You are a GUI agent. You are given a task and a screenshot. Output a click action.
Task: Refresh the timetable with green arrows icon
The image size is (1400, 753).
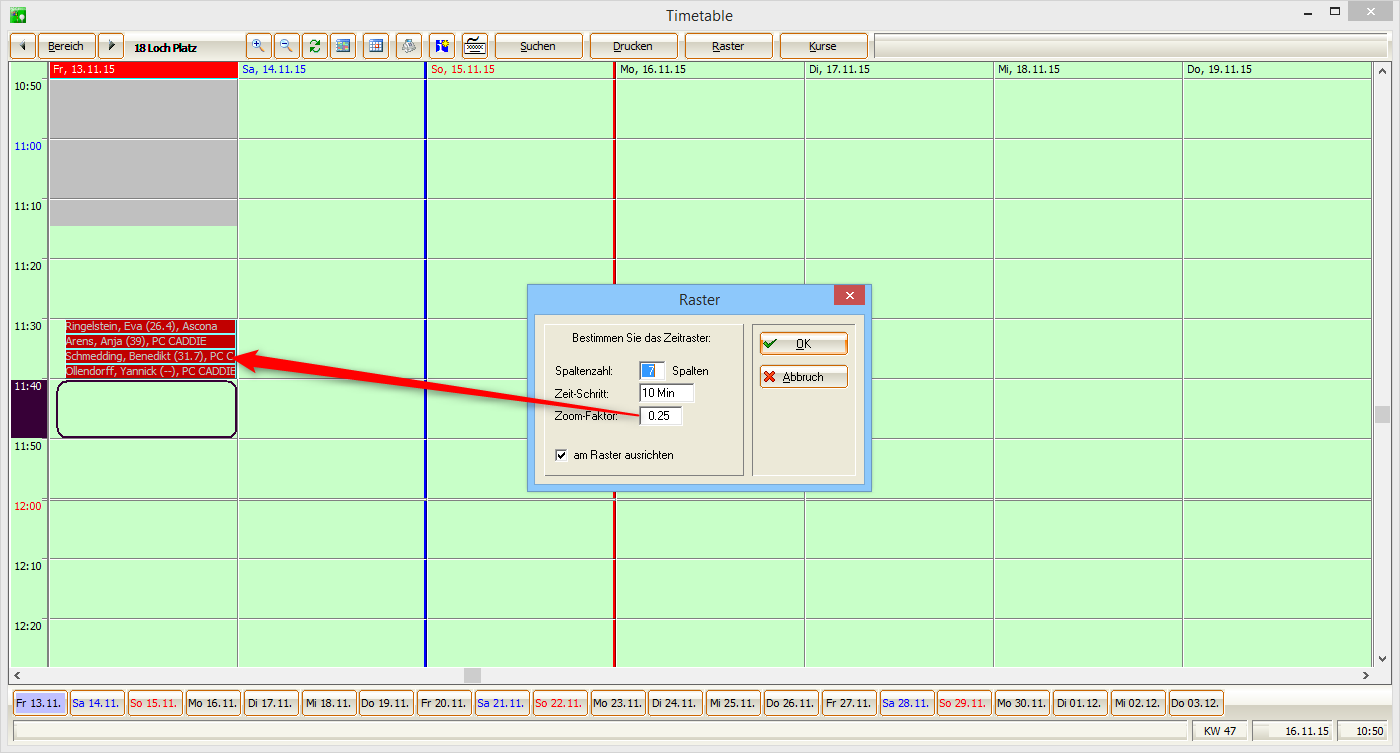(315, 46)
